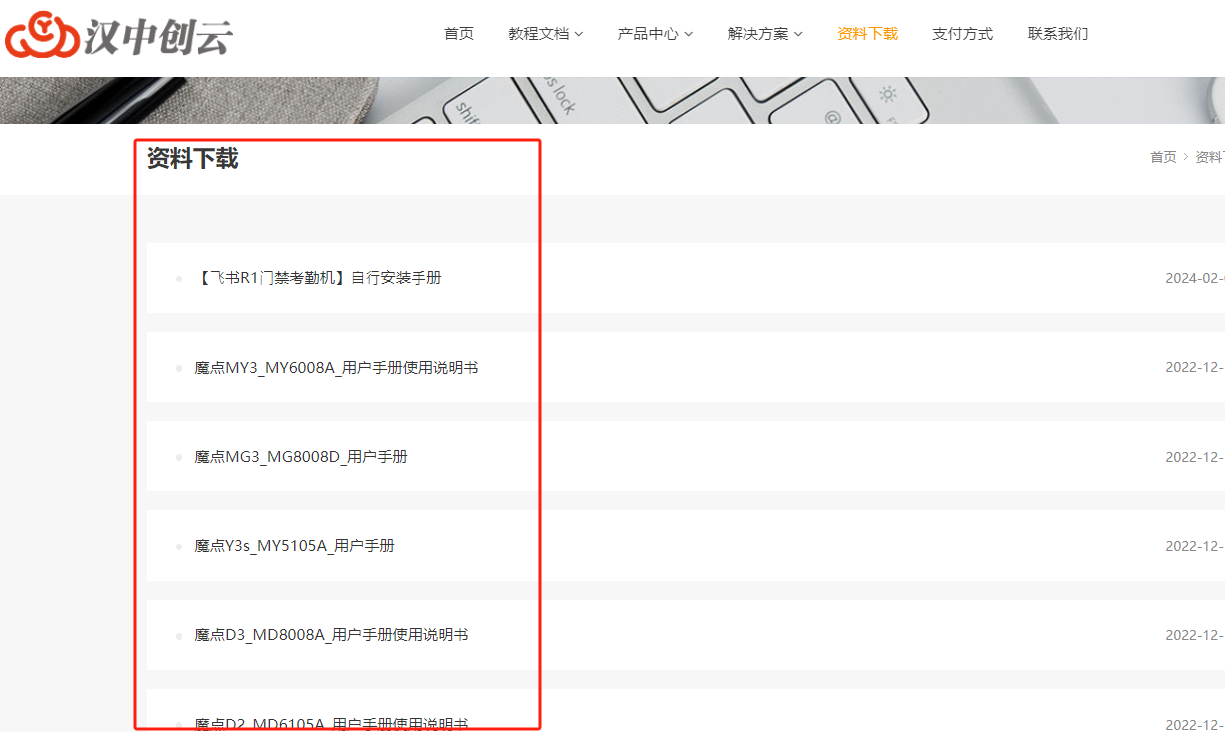The image size is (1225, 732).
Task: Open the 支付方式 page
Action: pyautogui.click(x=962, y=34)
